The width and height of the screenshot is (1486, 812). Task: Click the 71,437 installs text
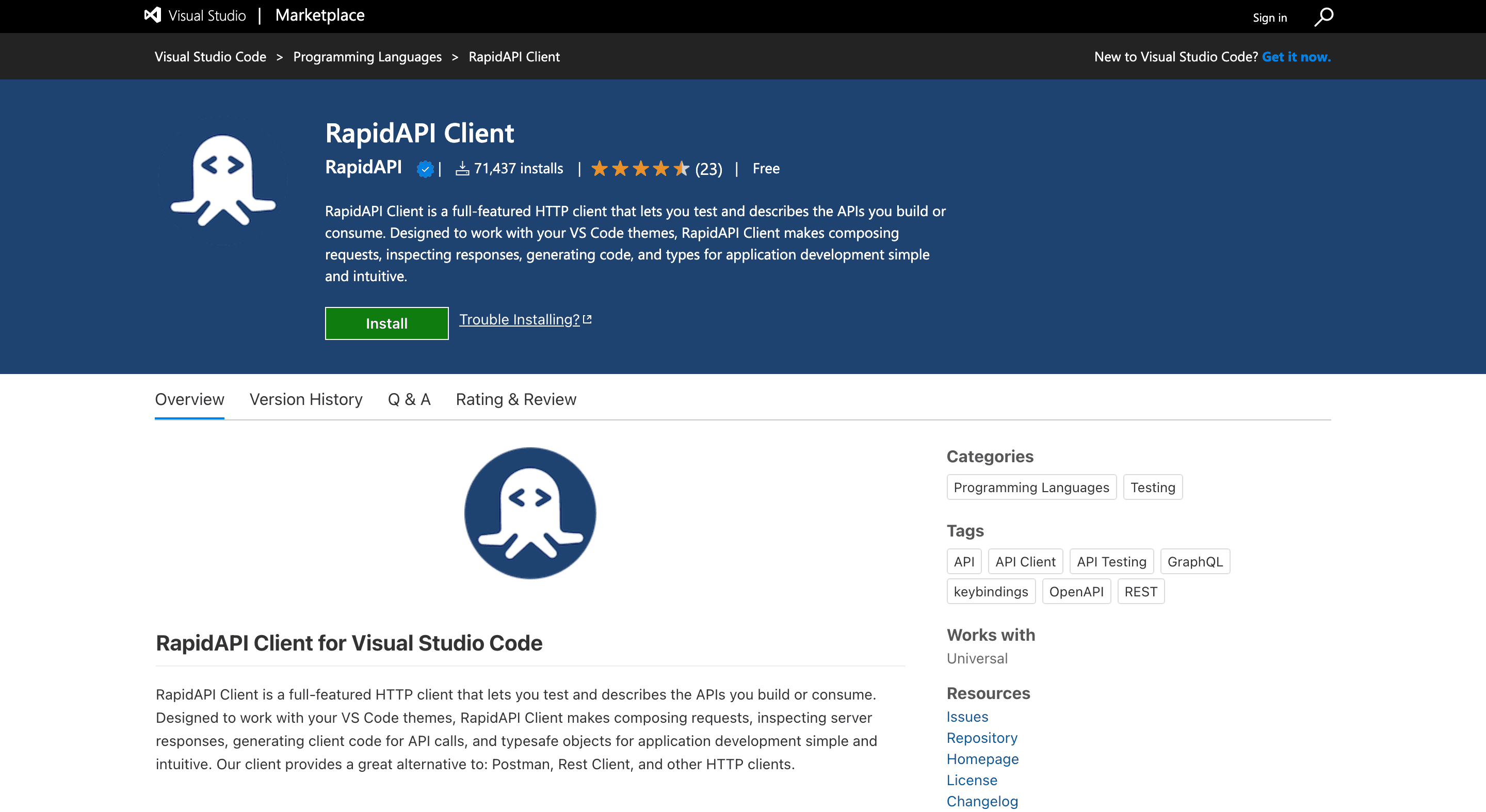pyautogui.click(x=519, y=168)
